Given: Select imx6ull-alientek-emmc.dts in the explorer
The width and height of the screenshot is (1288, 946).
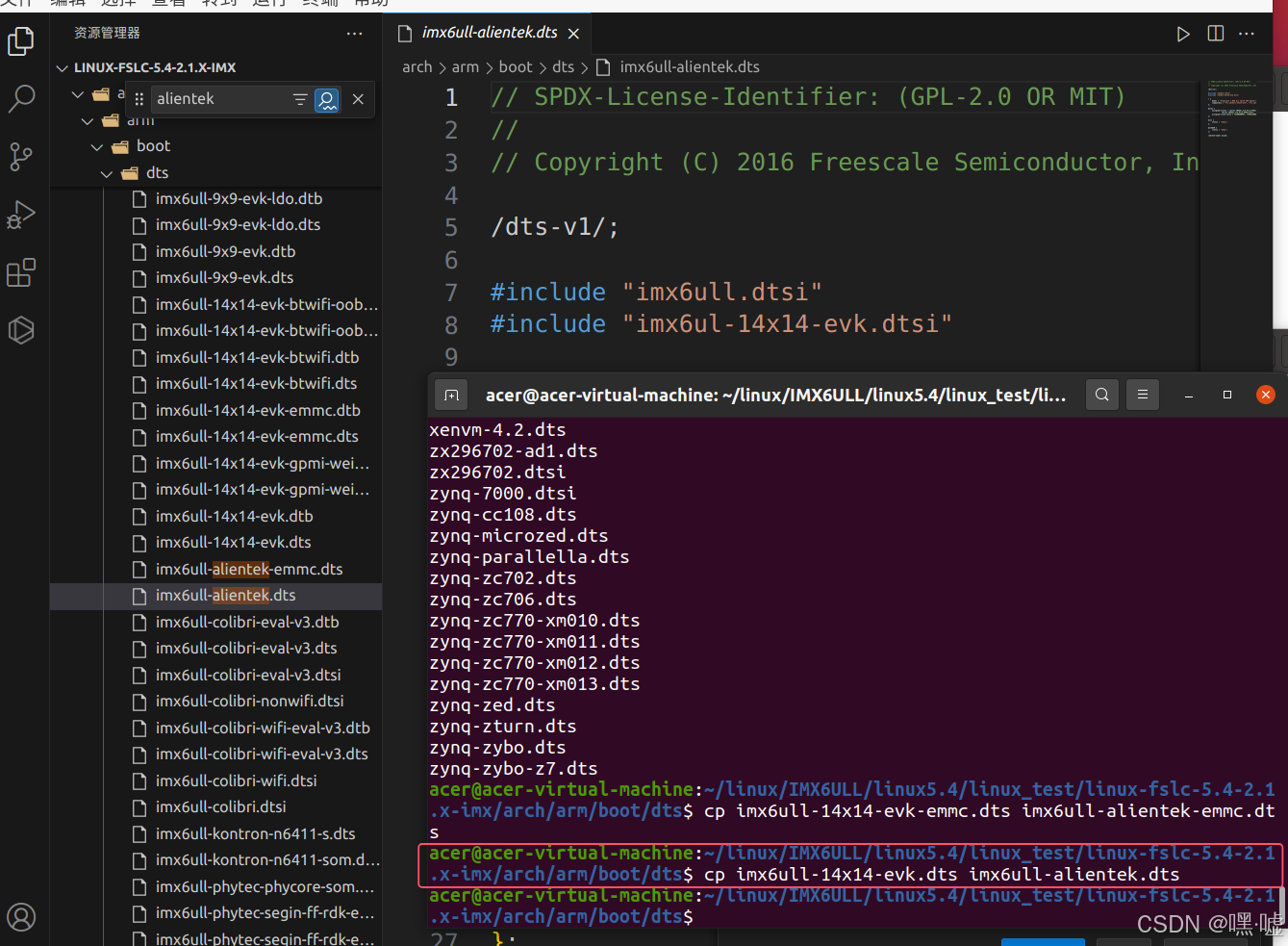Looking at the screenshot, I should pyautogui.click(x=250, y=569).
